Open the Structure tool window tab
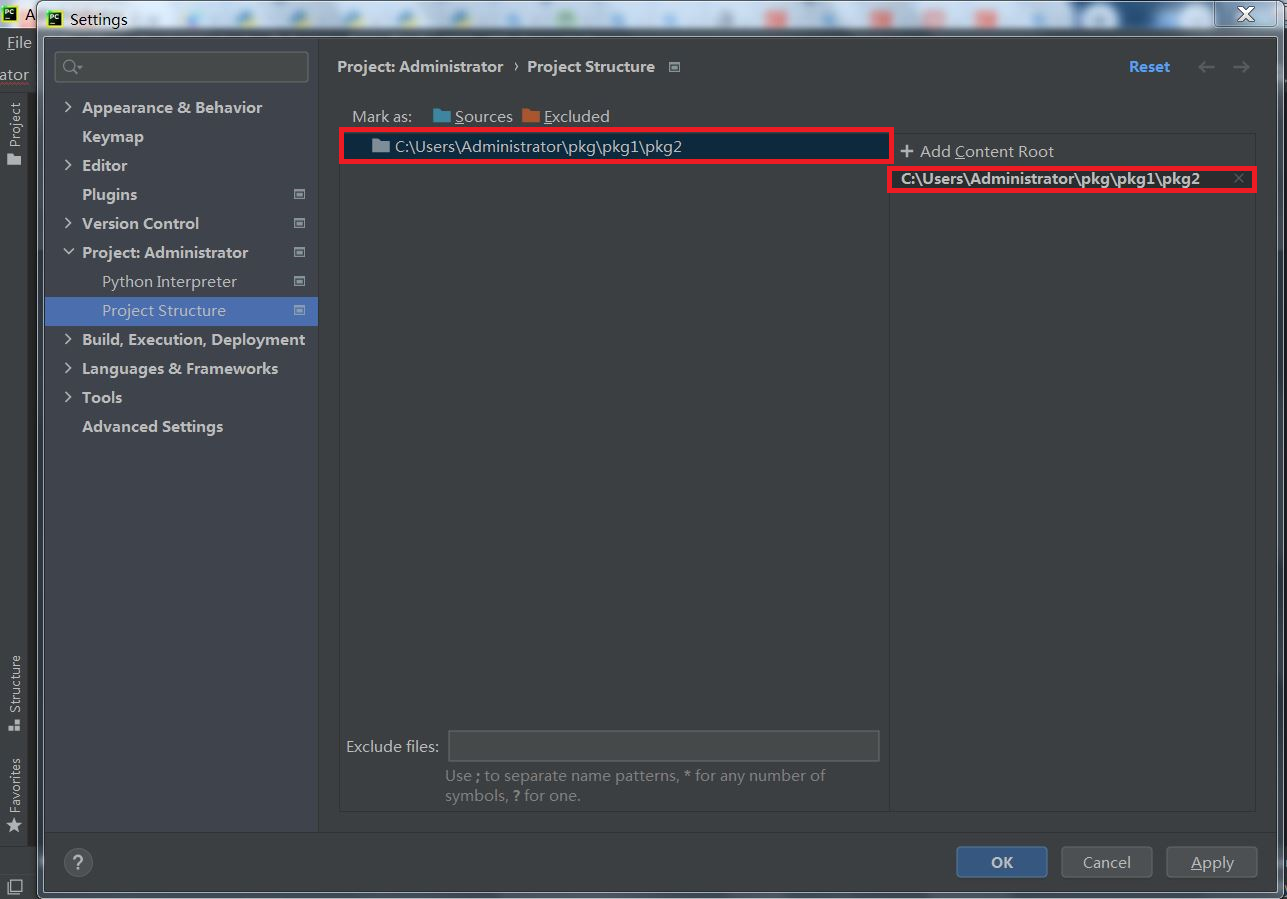The width and height of the screenshot is (1287, 899). (x=14, y=693)
